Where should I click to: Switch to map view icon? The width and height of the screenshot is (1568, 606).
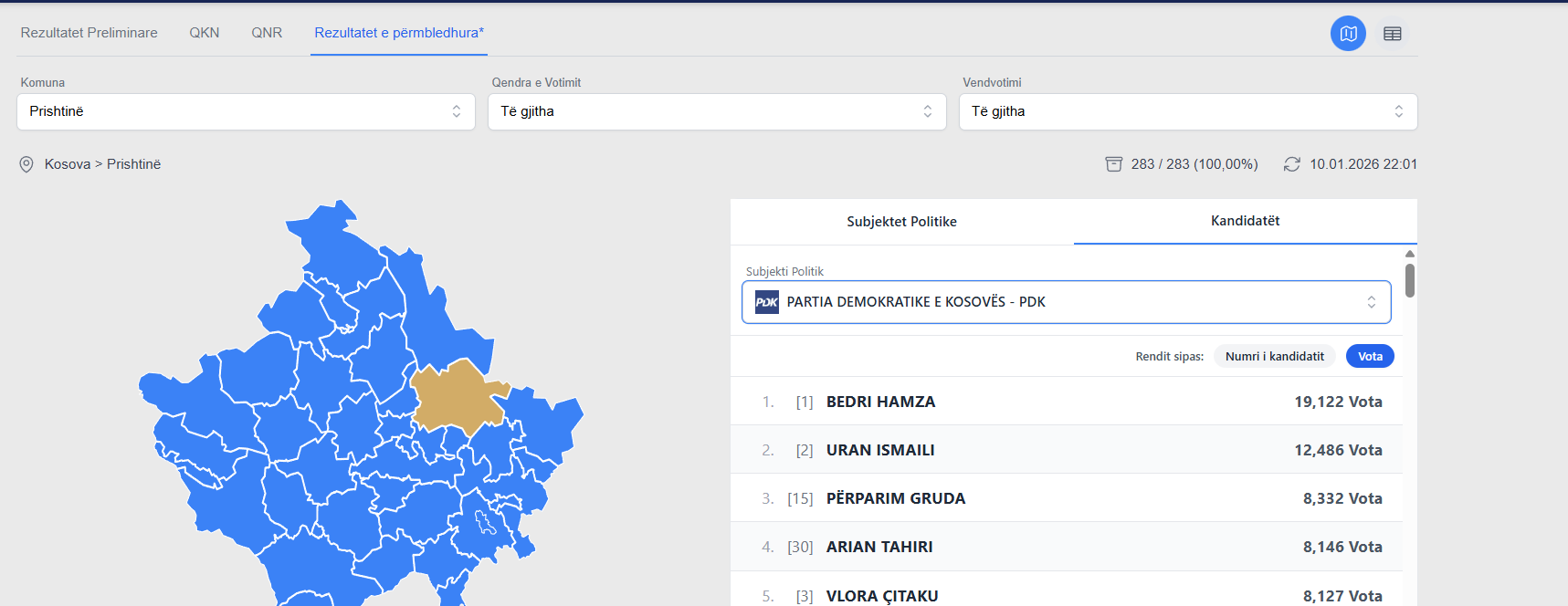pyautogui.click(x=1348, y=34)
